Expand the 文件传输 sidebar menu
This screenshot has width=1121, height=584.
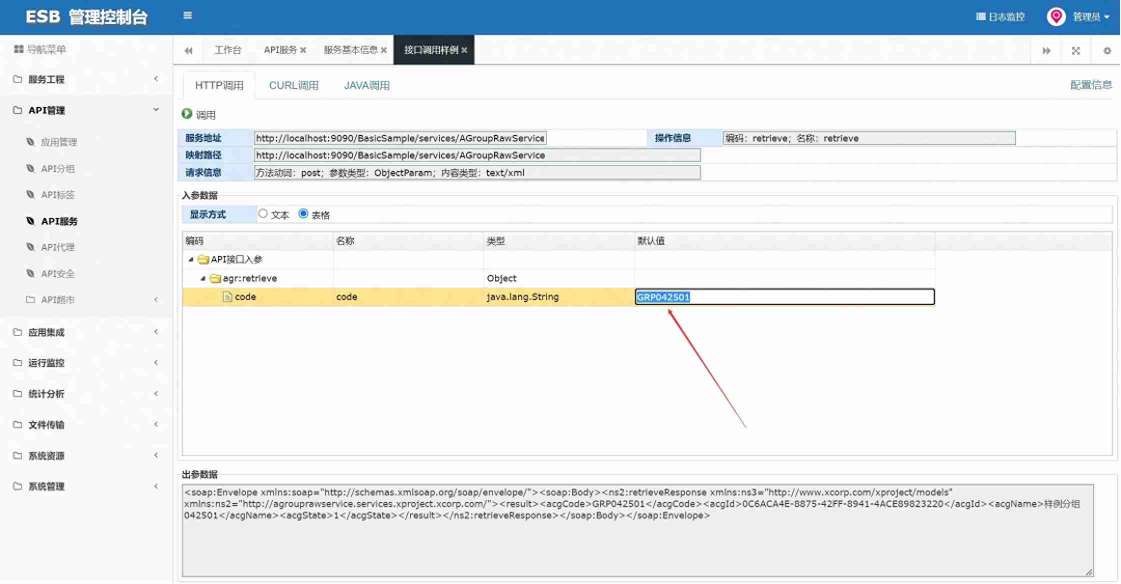86,425
